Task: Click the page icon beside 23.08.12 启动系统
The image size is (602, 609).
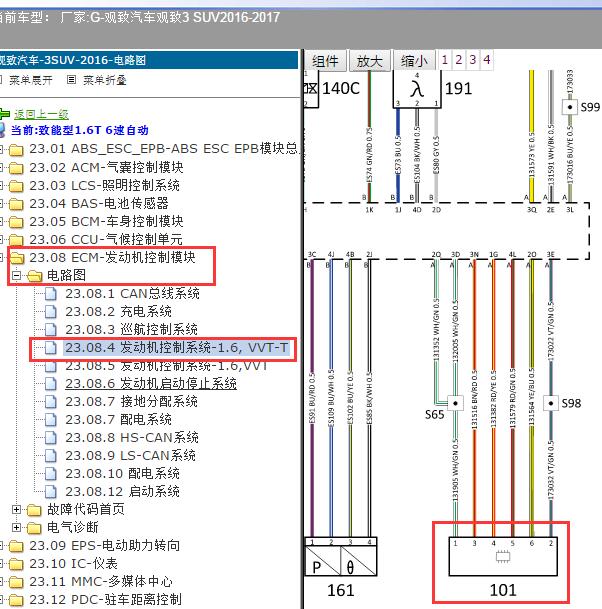Action: click(x=50, y=491)
